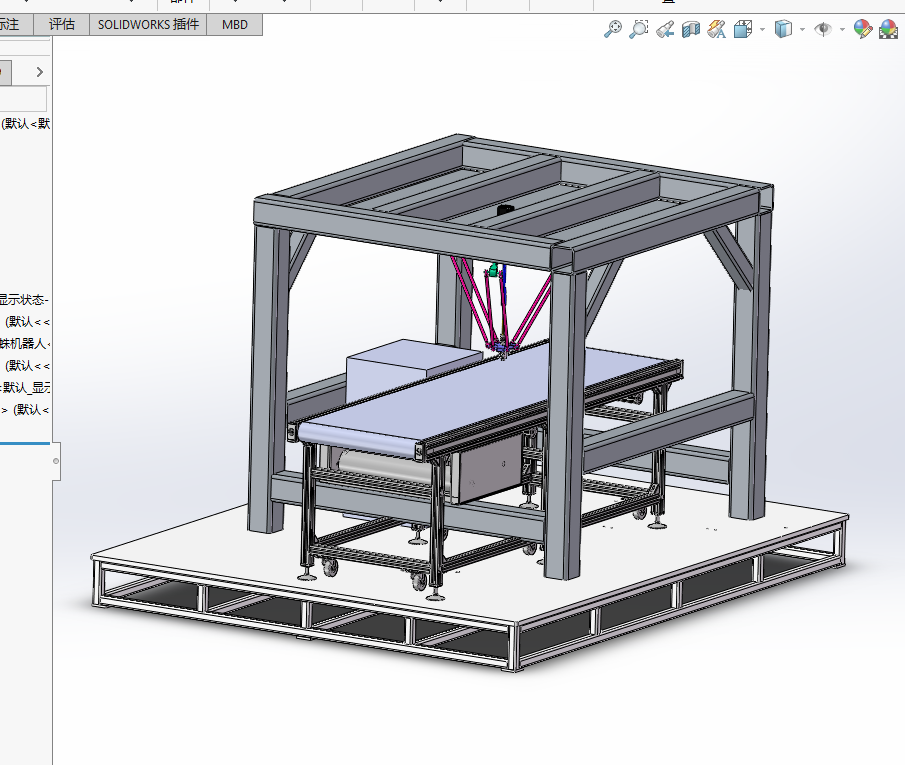The width and height of the screenshot is (905, 765).
Task: Open the SOLIDWORKS 插件 tab
Action: [148, 24]
